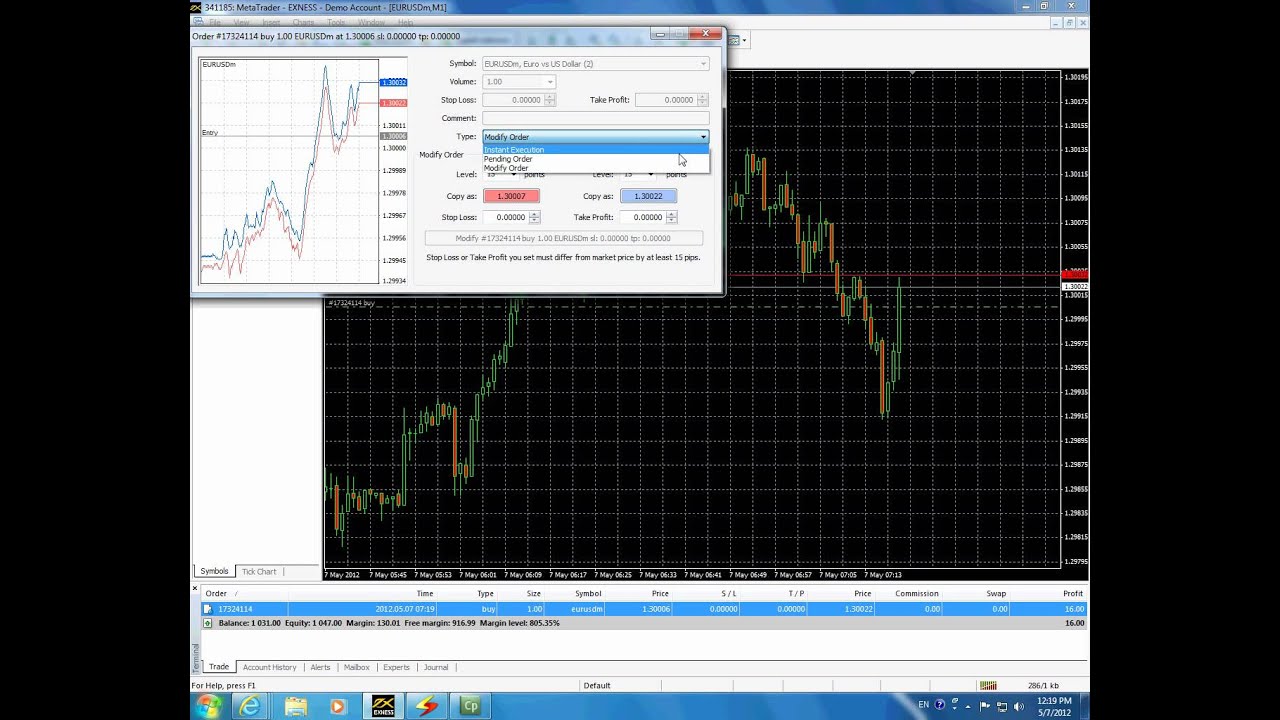
Task: Click the Modify #17324114 buy button
Action: click(x=564, y=238)
